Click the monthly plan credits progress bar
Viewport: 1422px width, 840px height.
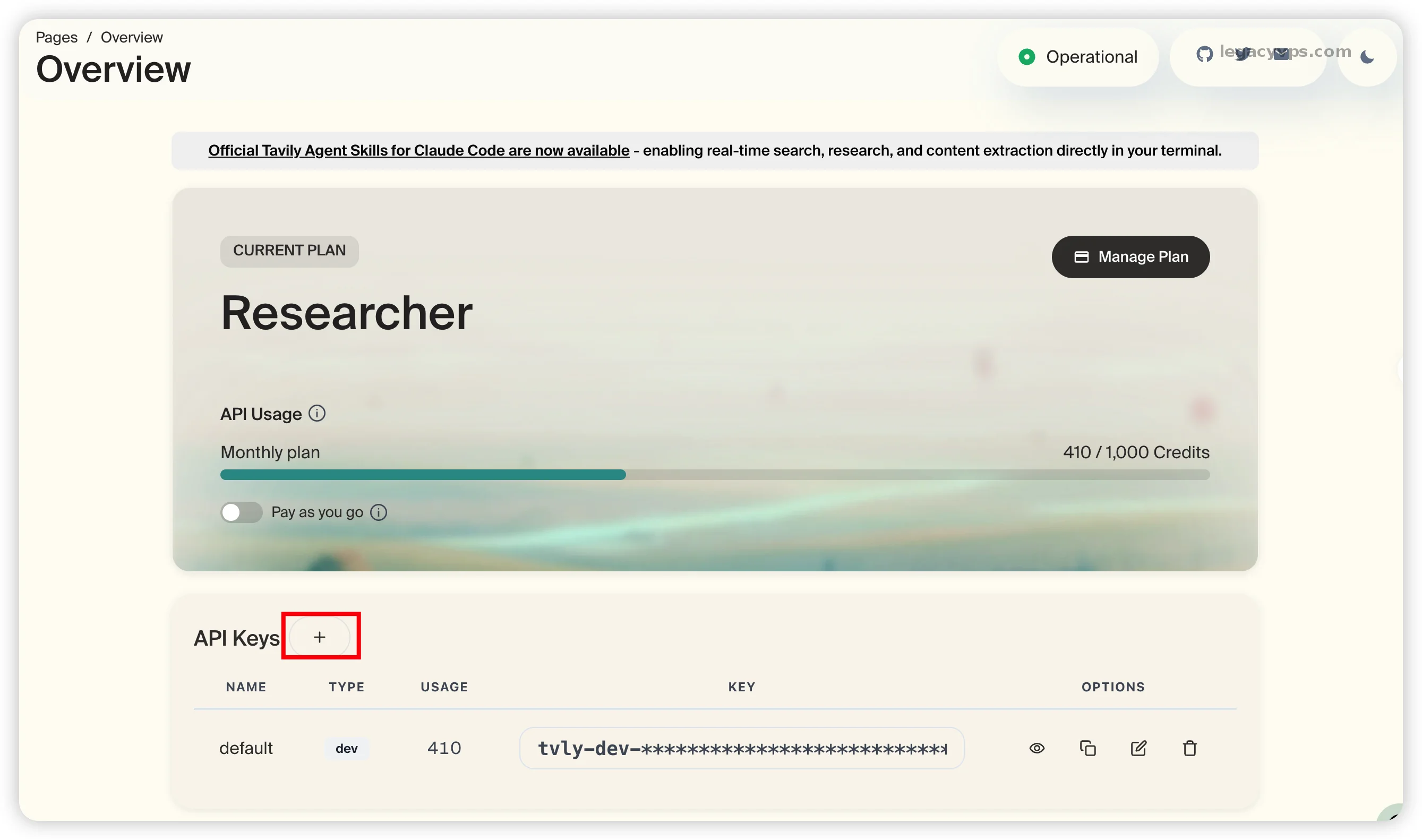pos(714,474)
